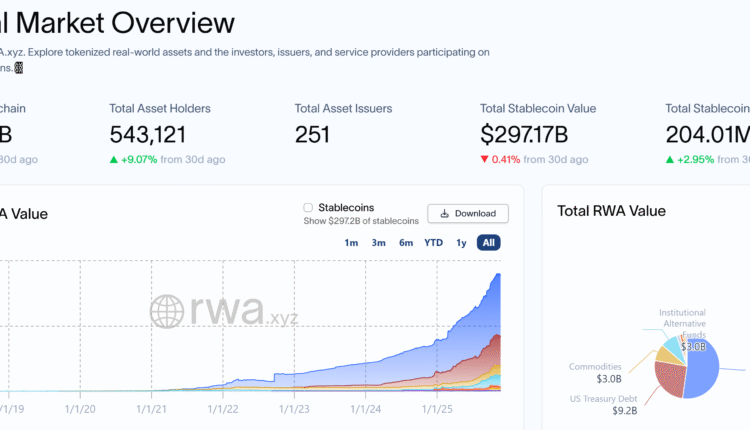Click the green up-triangle under Total Asset Holders
Screen dimensions: 750x430
[x=114, y=159]
